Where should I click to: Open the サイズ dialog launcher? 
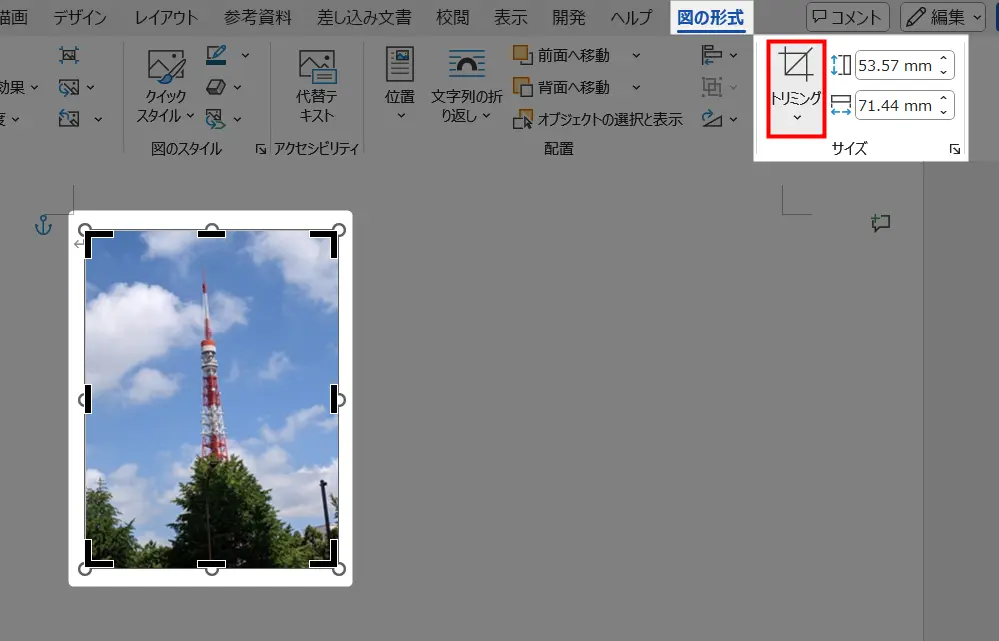click(x=955, y=149)
